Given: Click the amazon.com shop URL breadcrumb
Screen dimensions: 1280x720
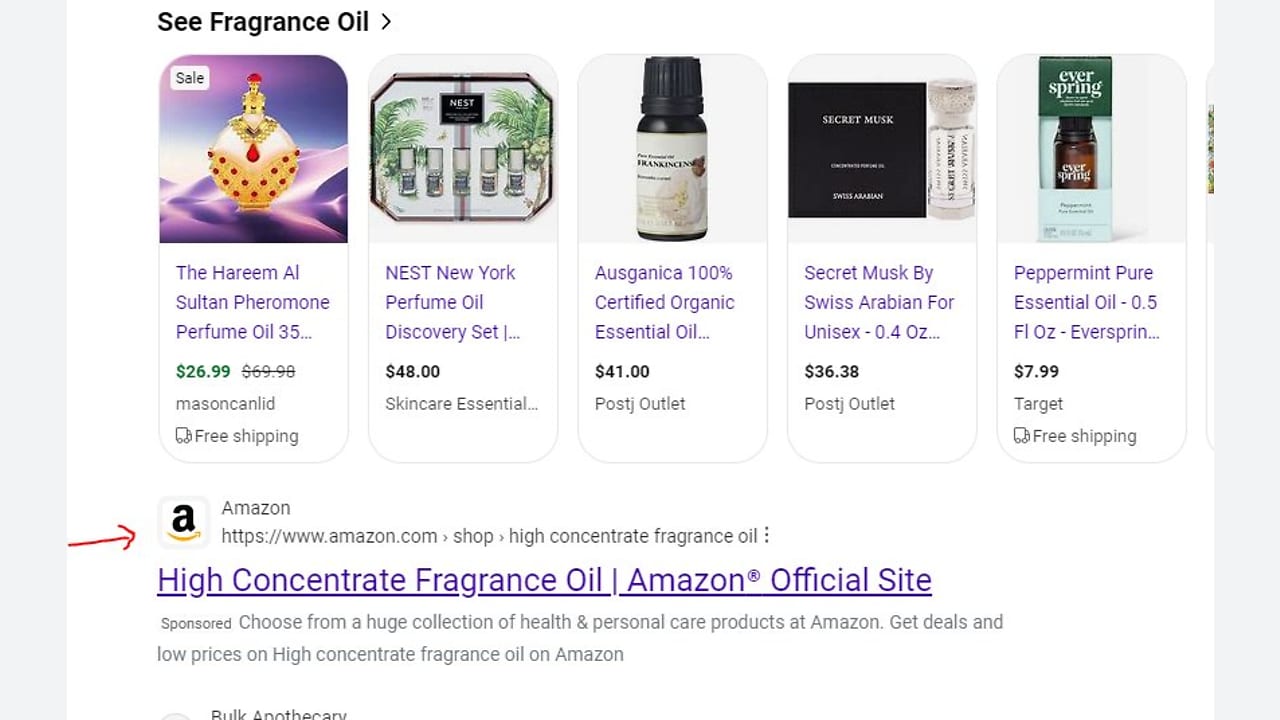Looking at the screenshot, I should click(x=489, y=536).
